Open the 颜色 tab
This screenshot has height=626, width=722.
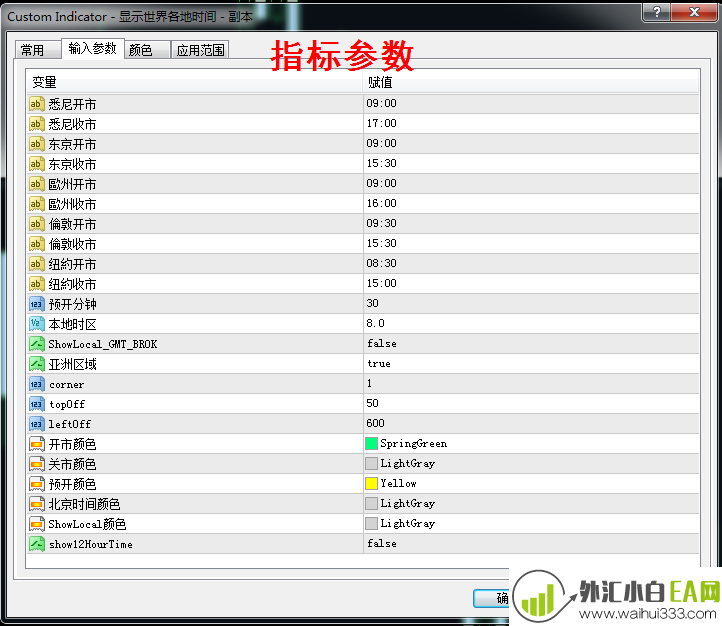click(147, 50)
